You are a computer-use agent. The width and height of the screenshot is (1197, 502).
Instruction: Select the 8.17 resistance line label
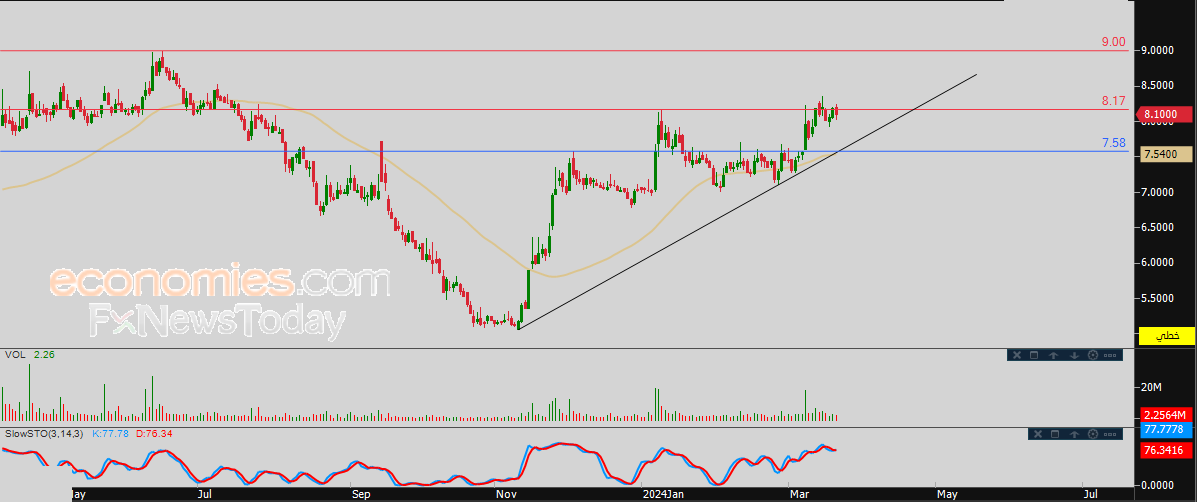click(1113, 101)
